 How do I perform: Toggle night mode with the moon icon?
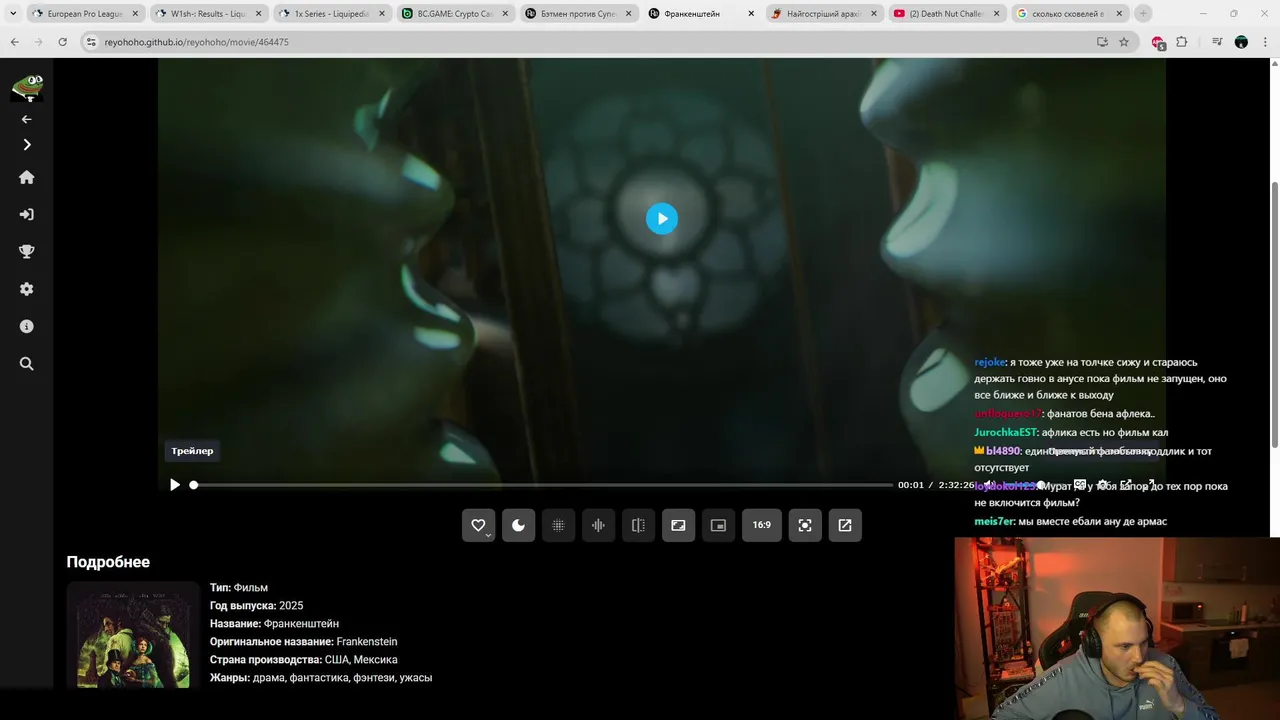(518, 525)
